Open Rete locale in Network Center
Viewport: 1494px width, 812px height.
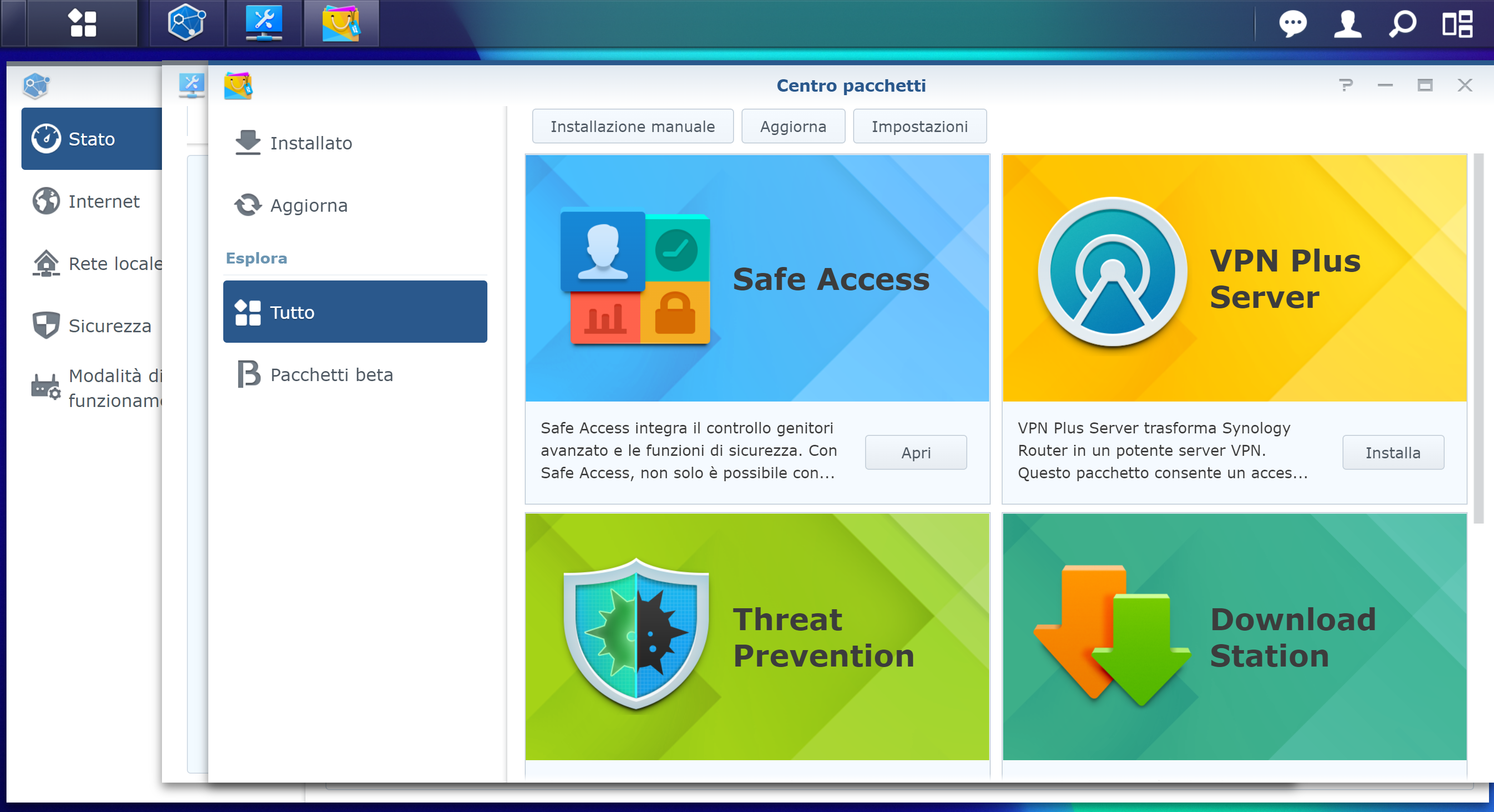[92, 264]
